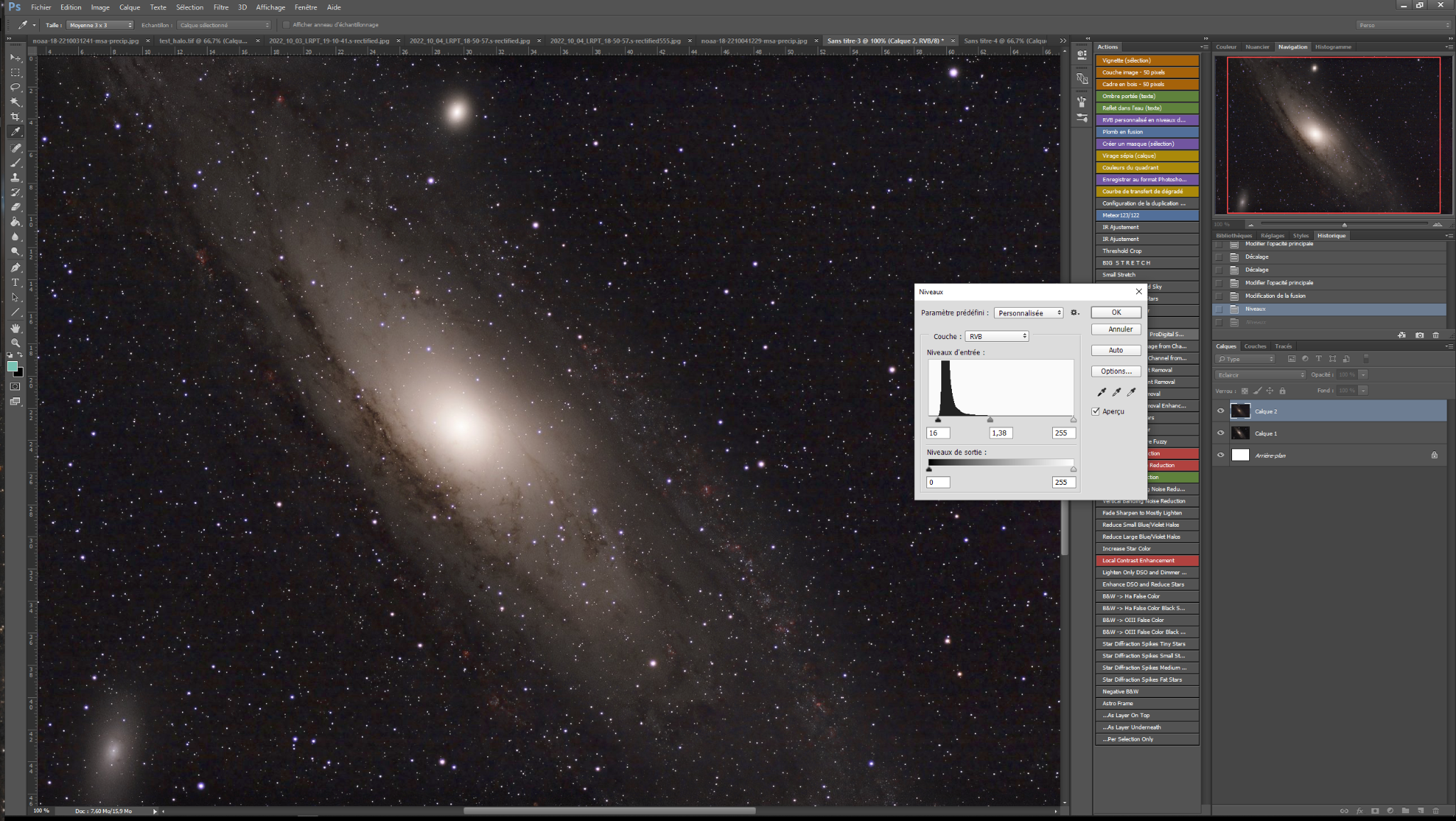Expand the Opacité slider dropdown arrow
This screenshot has height=821, width=1456.
click(1363, 375)
